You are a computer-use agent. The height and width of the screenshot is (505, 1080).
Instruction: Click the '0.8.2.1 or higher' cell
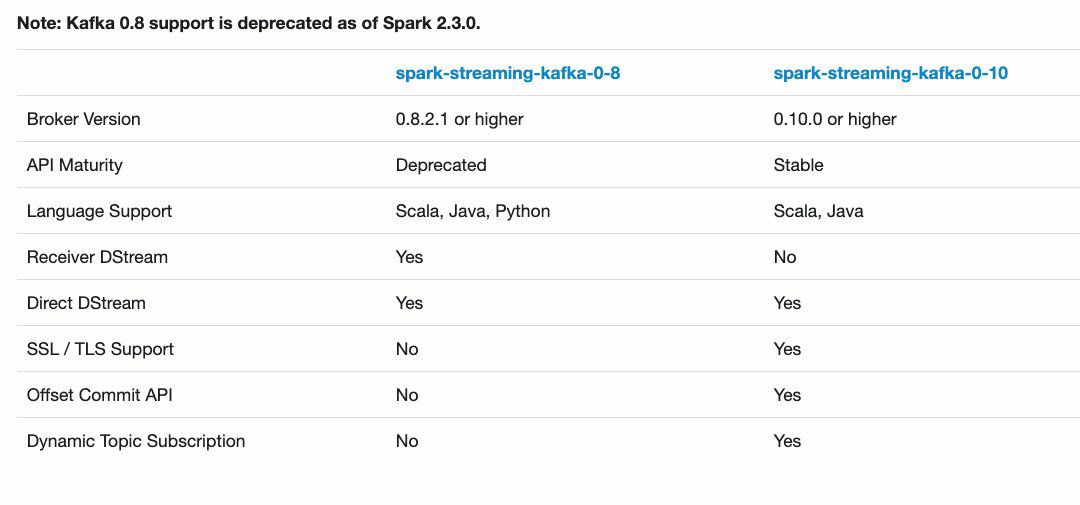coord(459,119)
